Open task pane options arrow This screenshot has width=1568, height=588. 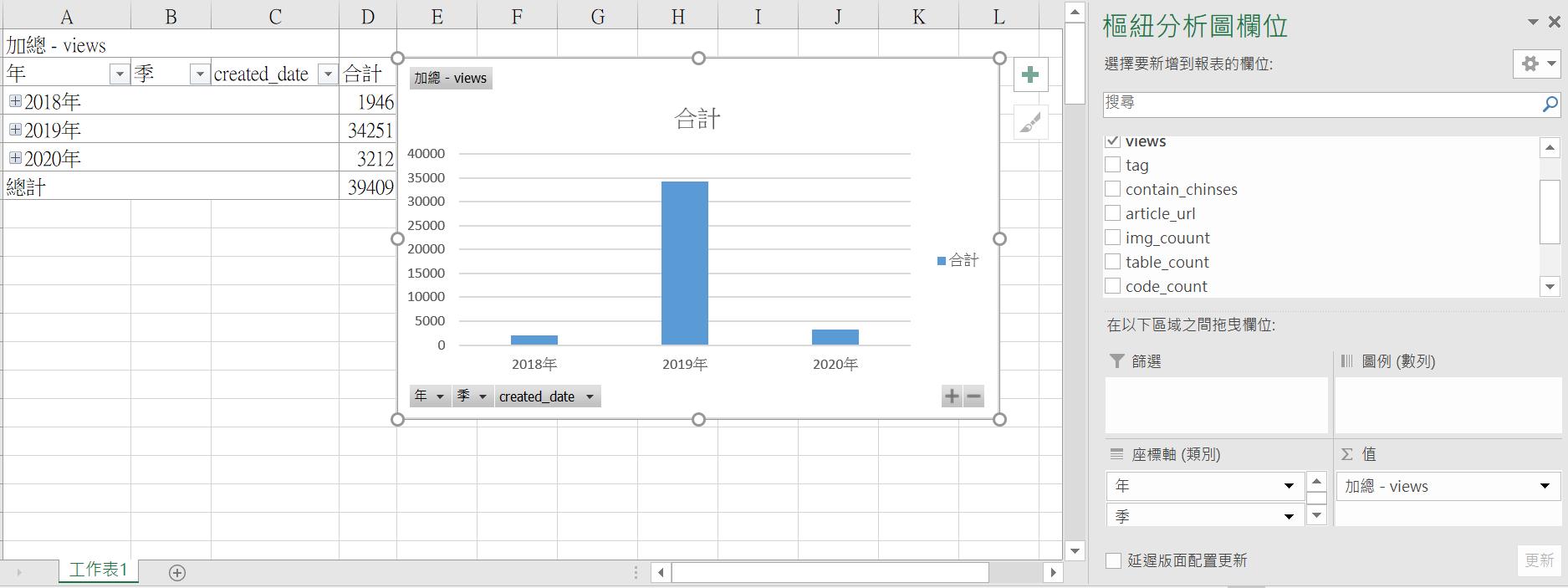1533,23
